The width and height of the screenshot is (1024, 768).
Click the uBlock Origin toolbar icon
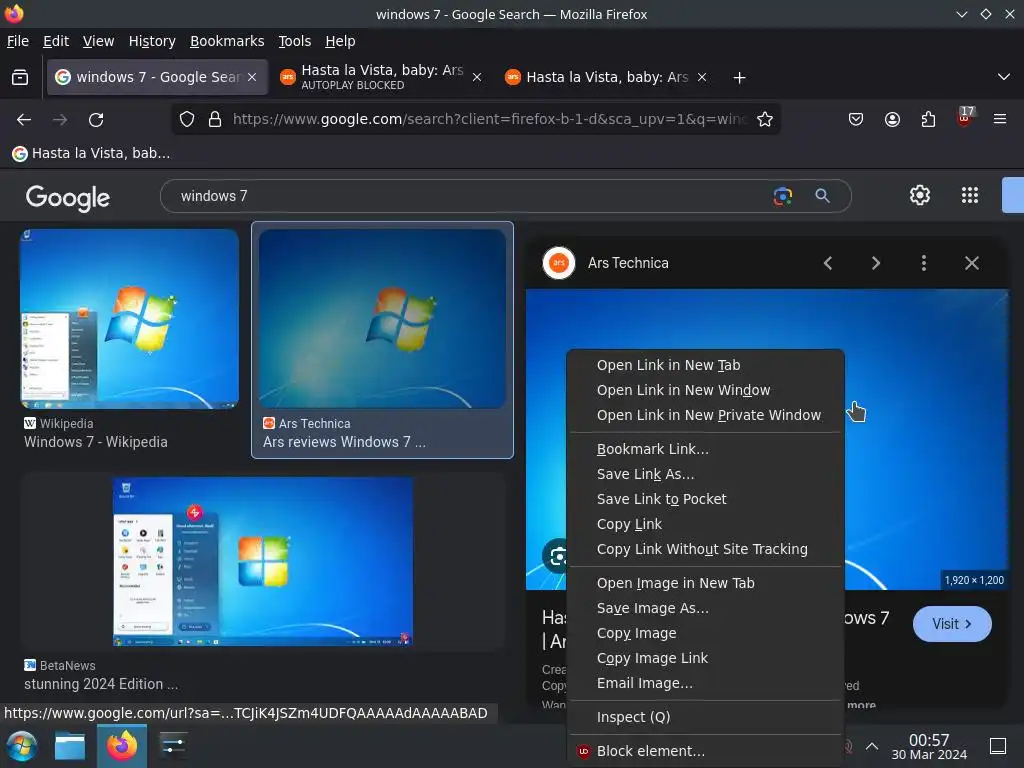click(x=965, y=118)
